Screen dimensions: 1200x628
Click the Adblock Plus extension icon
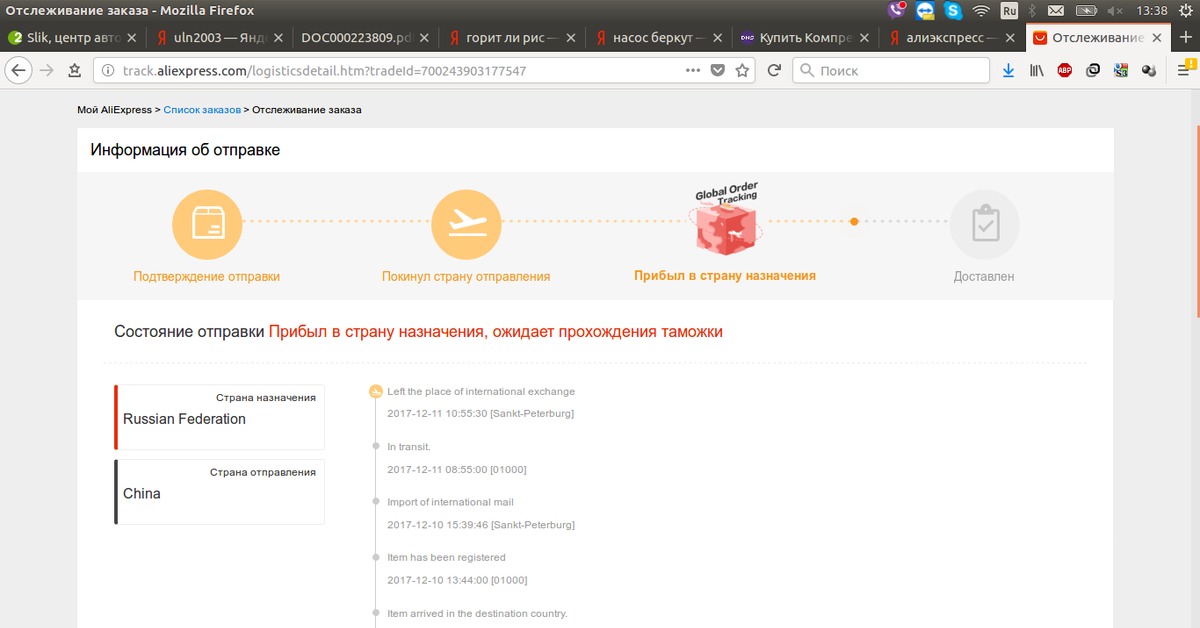(1065, 71)
